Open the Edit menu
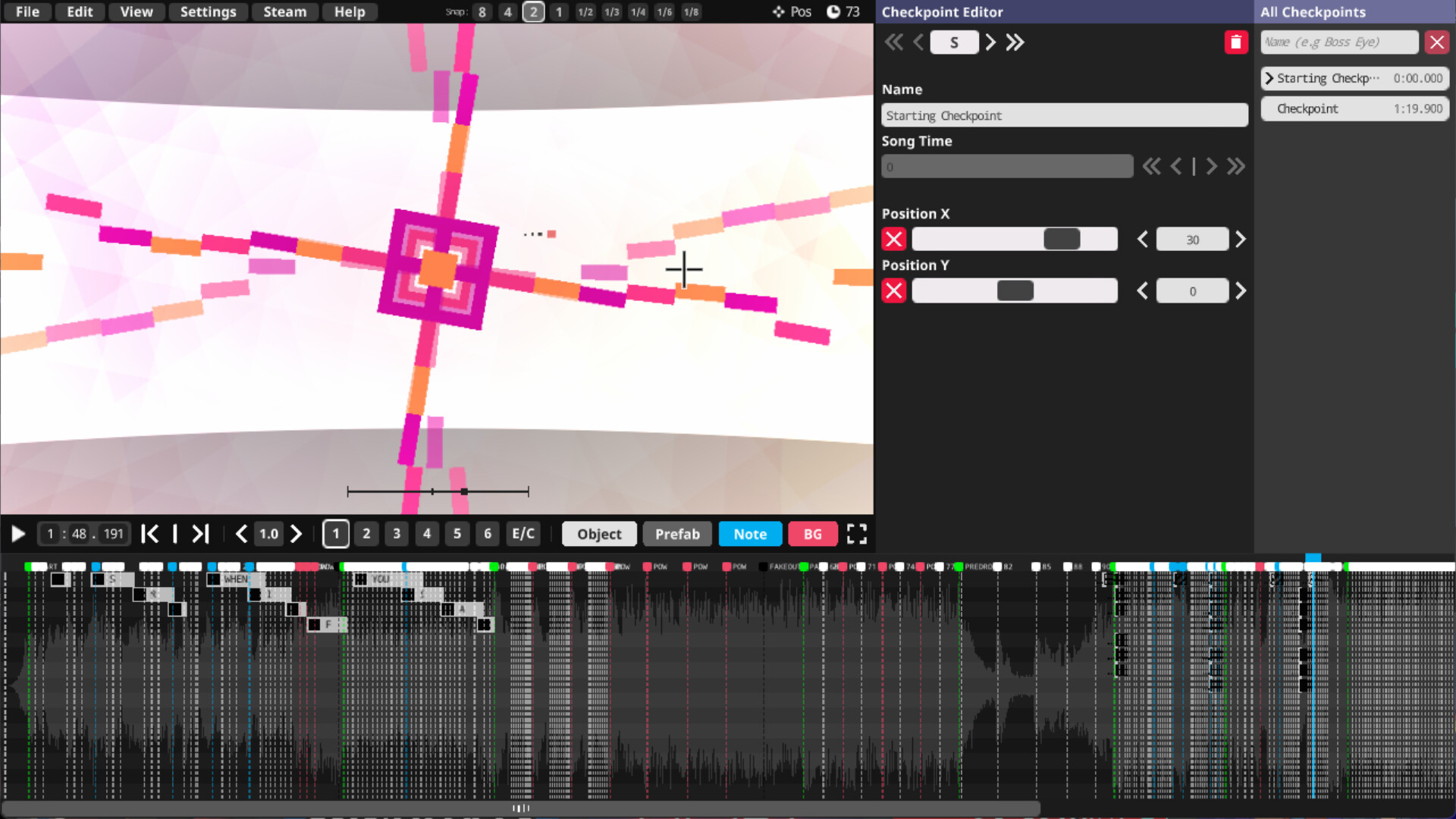1456x819 pixels. click(80, 11)
